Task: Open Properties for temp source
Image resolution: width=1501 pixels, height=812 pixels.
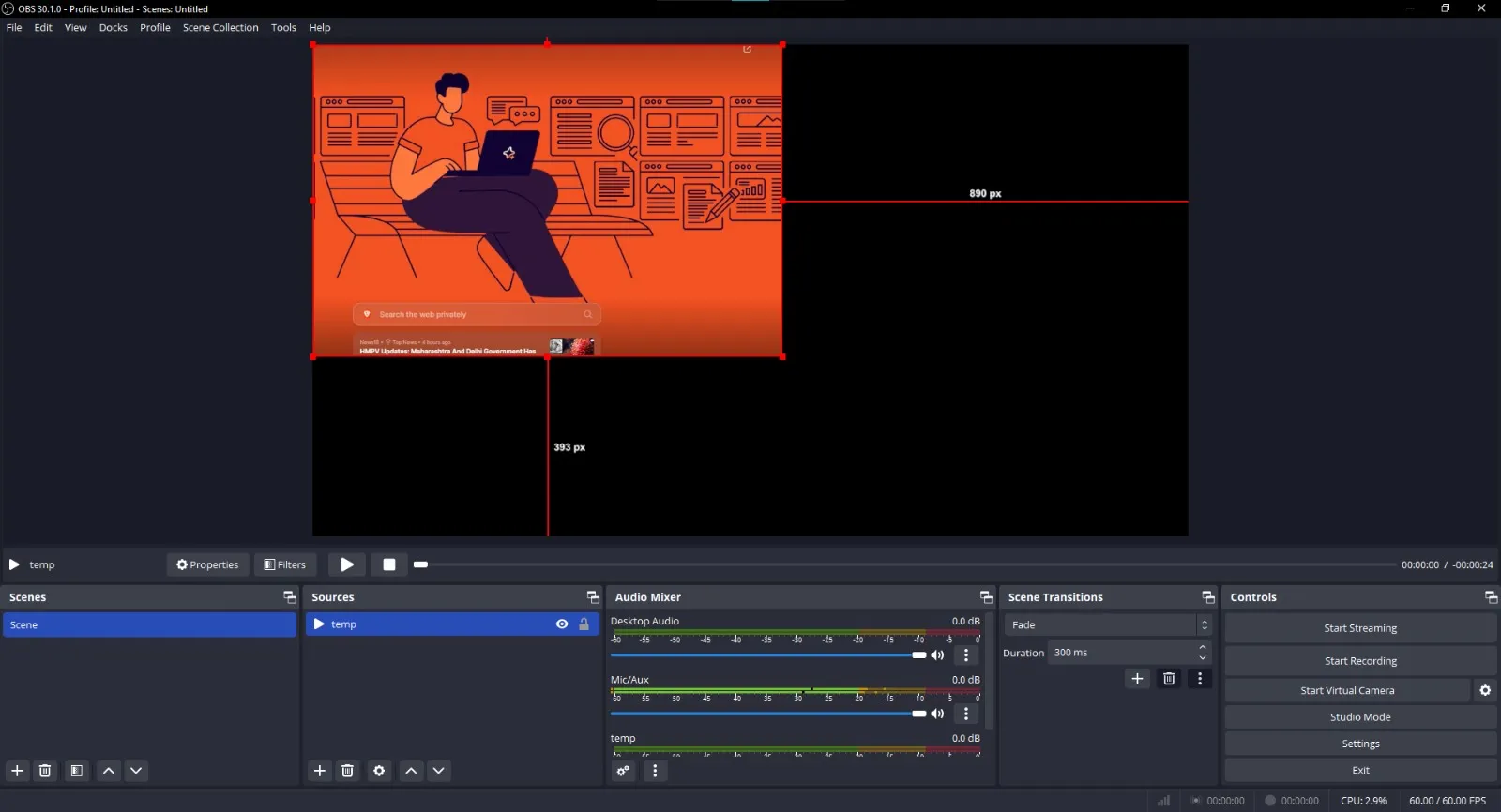Action: [207, 564]
